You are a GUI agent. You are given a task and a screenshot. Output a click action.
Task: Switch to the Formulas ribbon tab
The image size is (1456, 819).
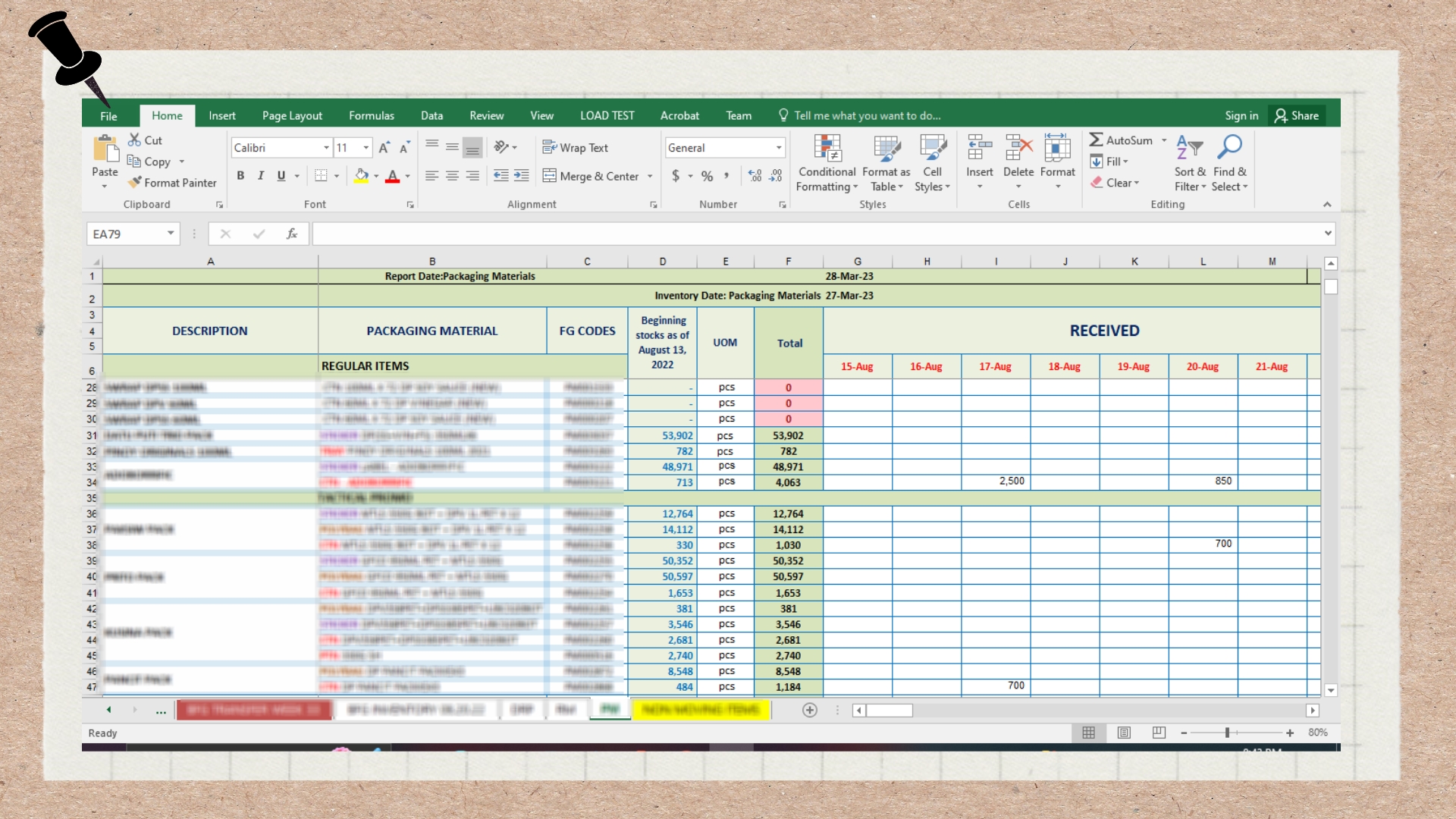click(371, 116)
